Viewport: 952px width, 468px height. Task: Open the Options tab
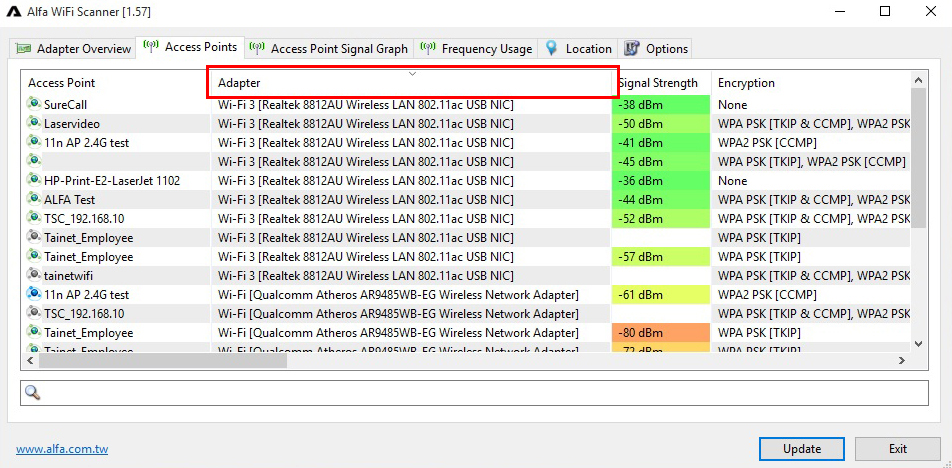point(656,48)
